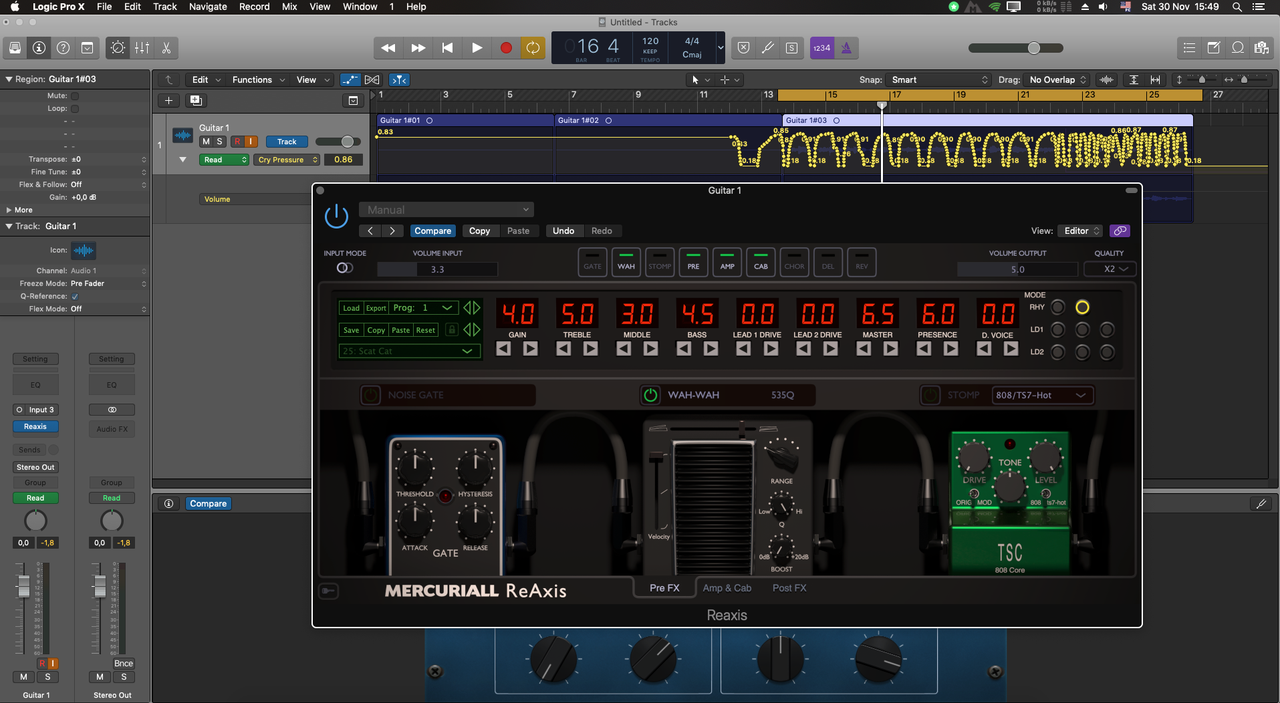Click the add track plus button
The height and width of the screenshot is (703, 1280).
[168, 100]
